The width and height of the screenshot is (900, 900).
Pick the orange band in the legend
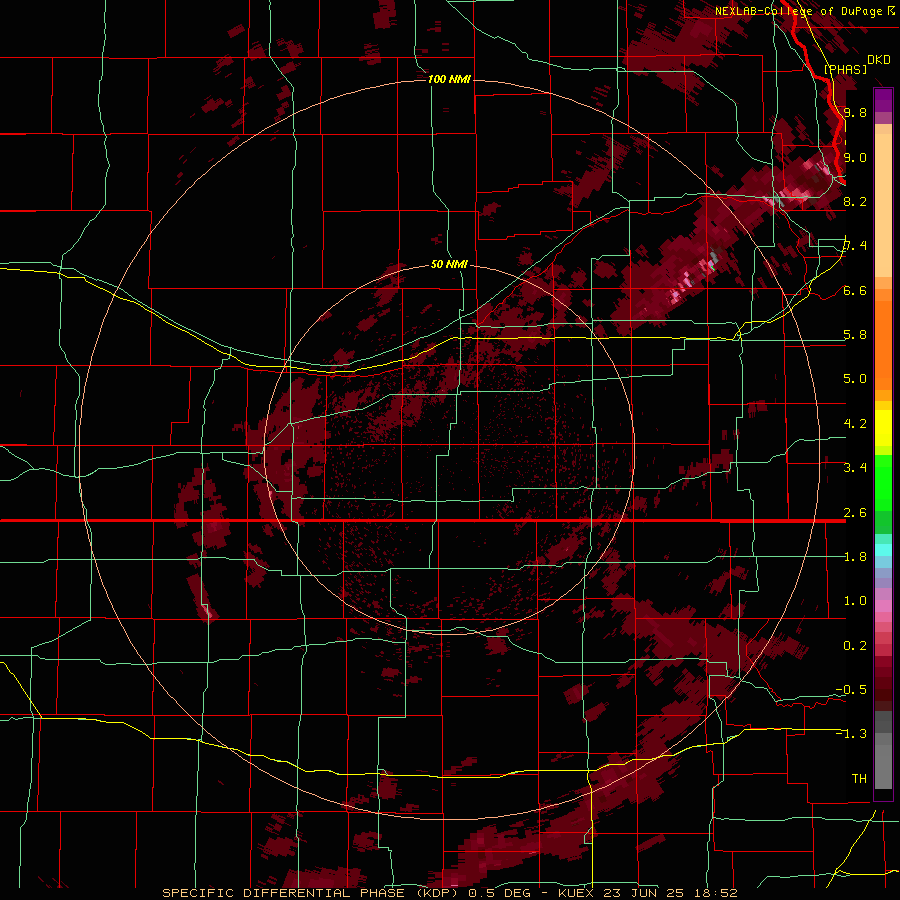click(883, 345)
